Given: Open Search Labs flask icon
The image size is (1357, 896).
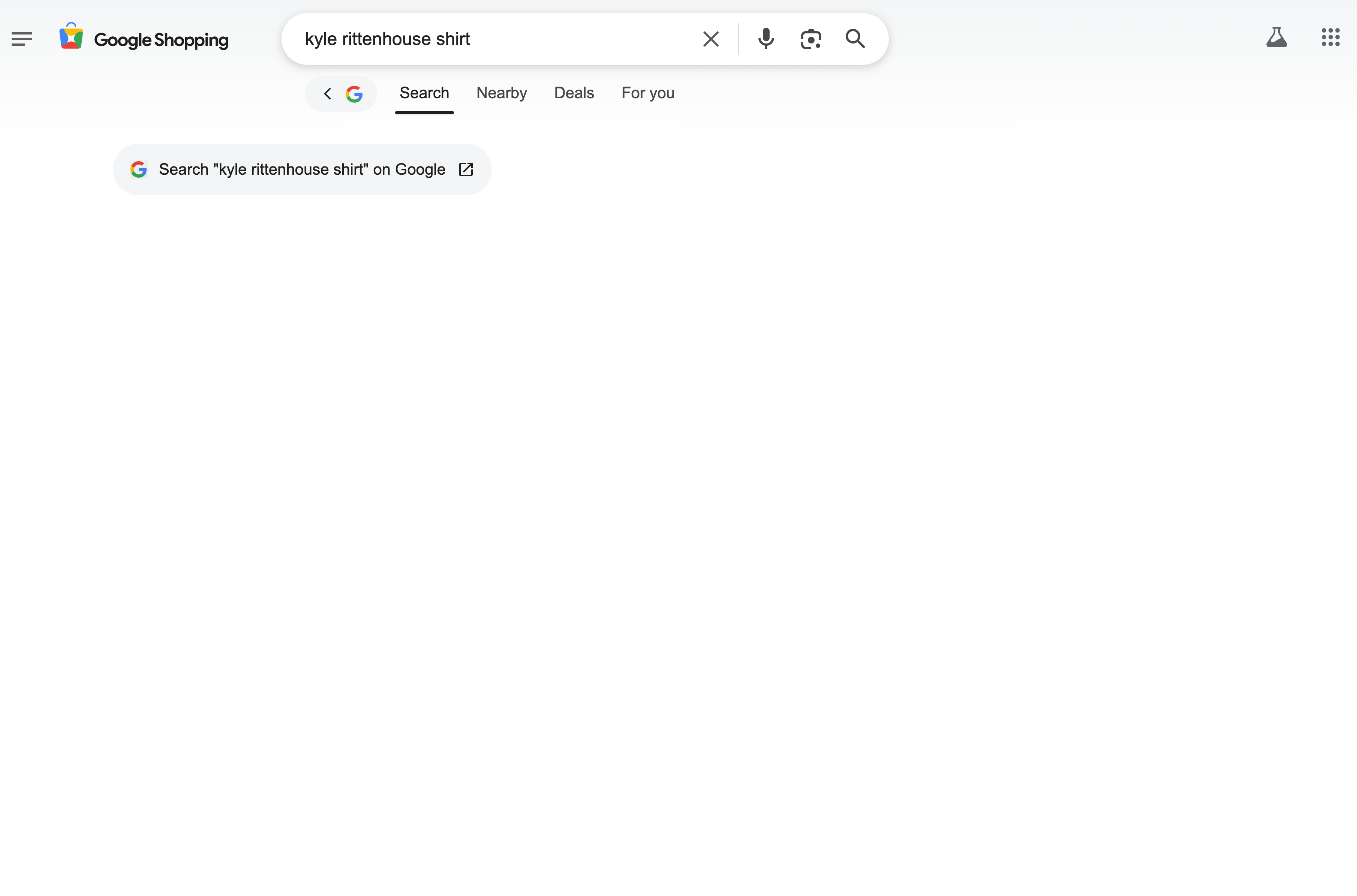Looking at the screenshot, I should coord(1276,38).
